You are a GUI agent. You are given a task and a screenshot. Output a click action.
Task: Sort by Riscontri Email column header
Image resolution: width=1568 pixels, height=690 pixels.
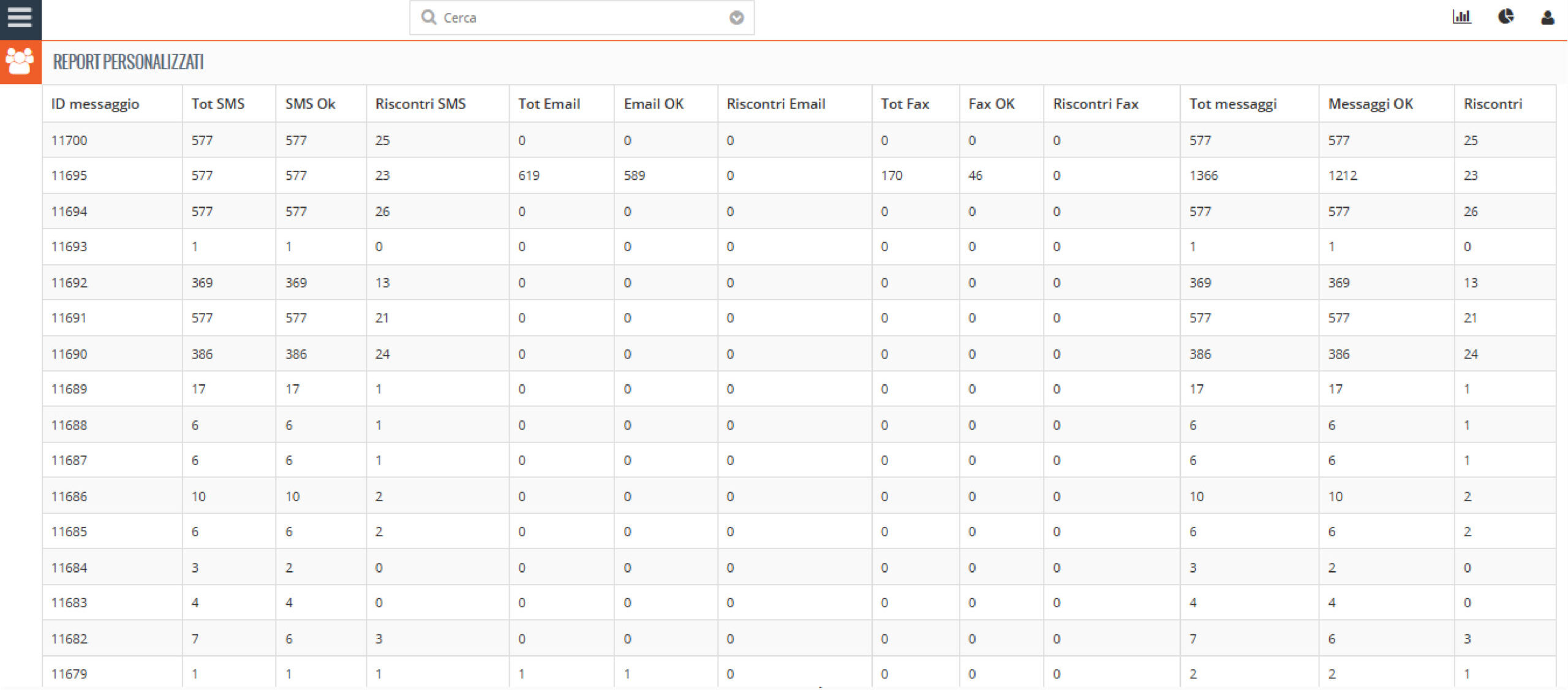click(775, 104)
